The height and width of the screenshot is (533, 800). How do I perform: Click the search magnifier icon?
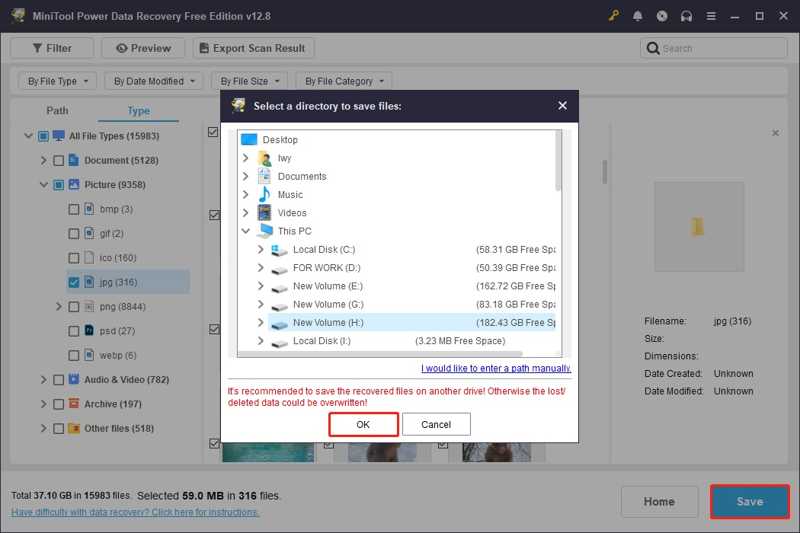[x=653, y=48]
